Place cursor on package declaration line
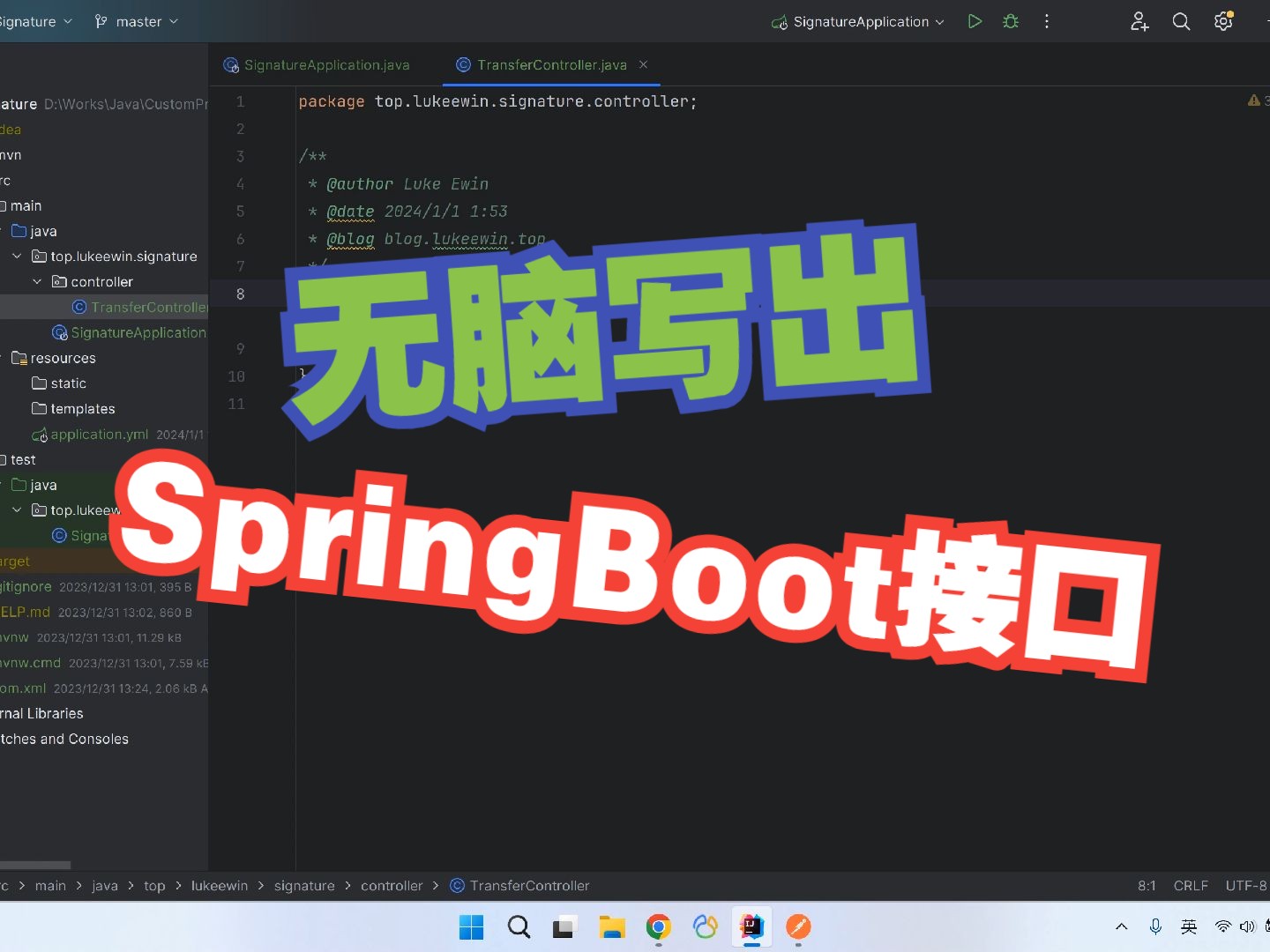Screen dimensions: 1270x952 [497, 101]
